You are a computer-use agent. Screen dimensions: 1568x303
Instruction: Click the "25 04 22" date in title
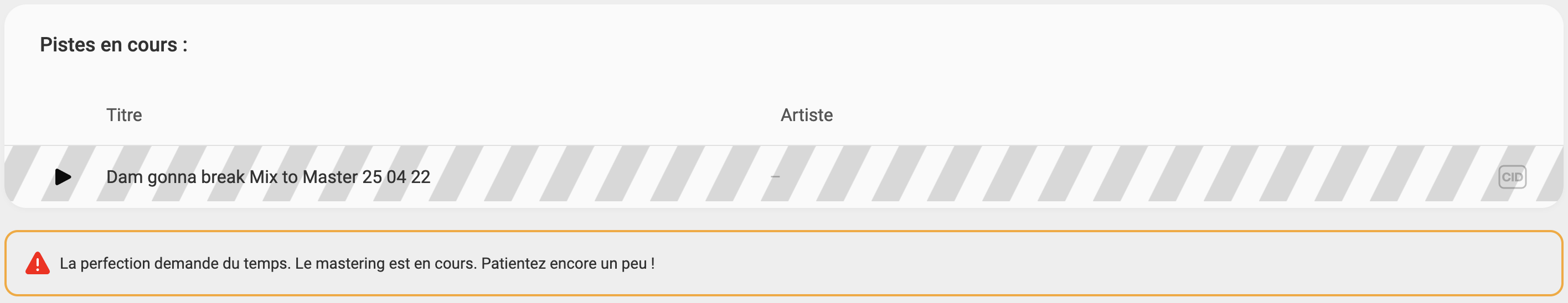point(396,177)
